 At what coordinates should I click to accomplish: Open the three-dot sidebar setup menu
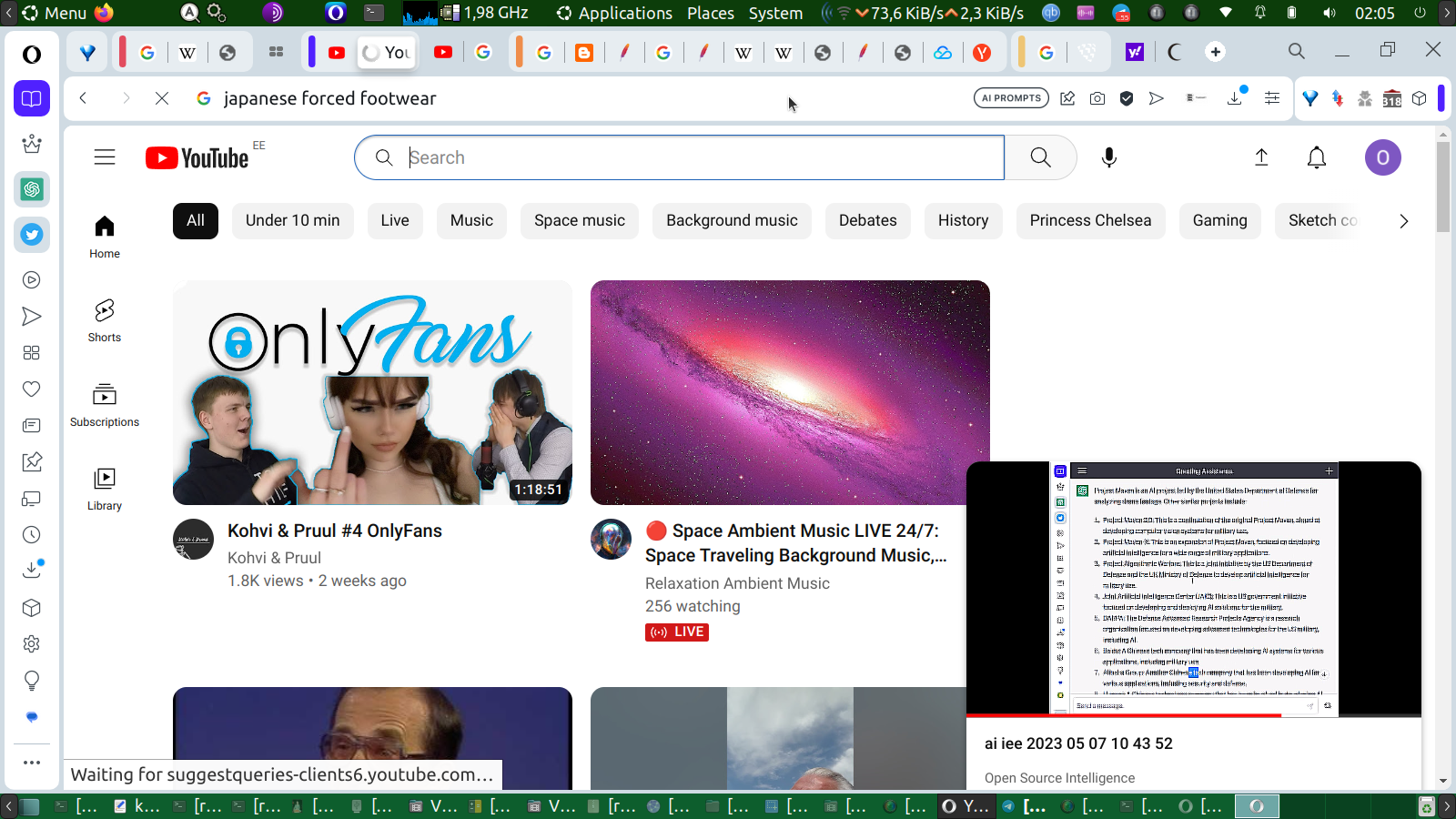[32, 763]
